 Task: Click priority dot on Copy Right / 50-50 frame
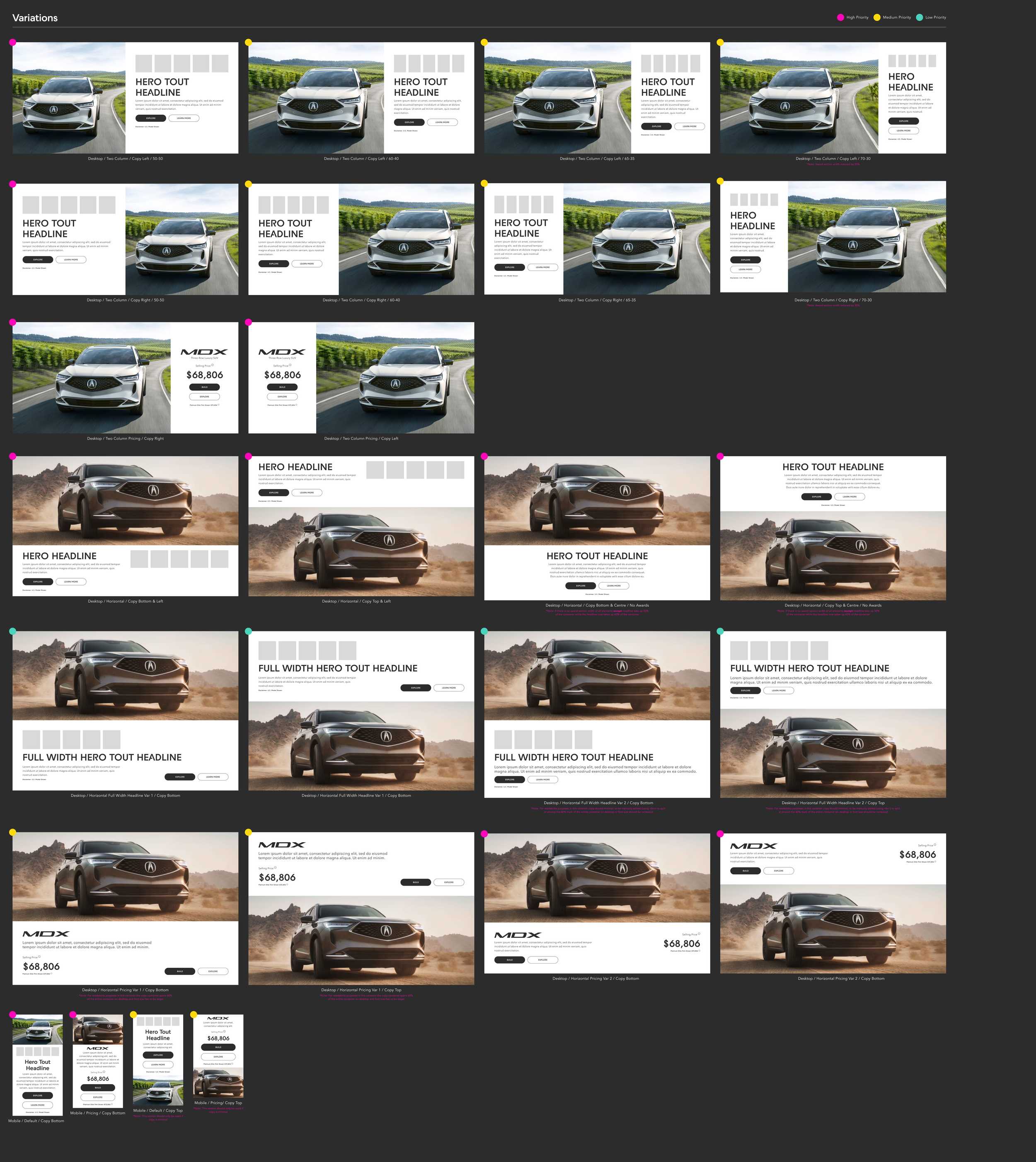click(12, 184)
